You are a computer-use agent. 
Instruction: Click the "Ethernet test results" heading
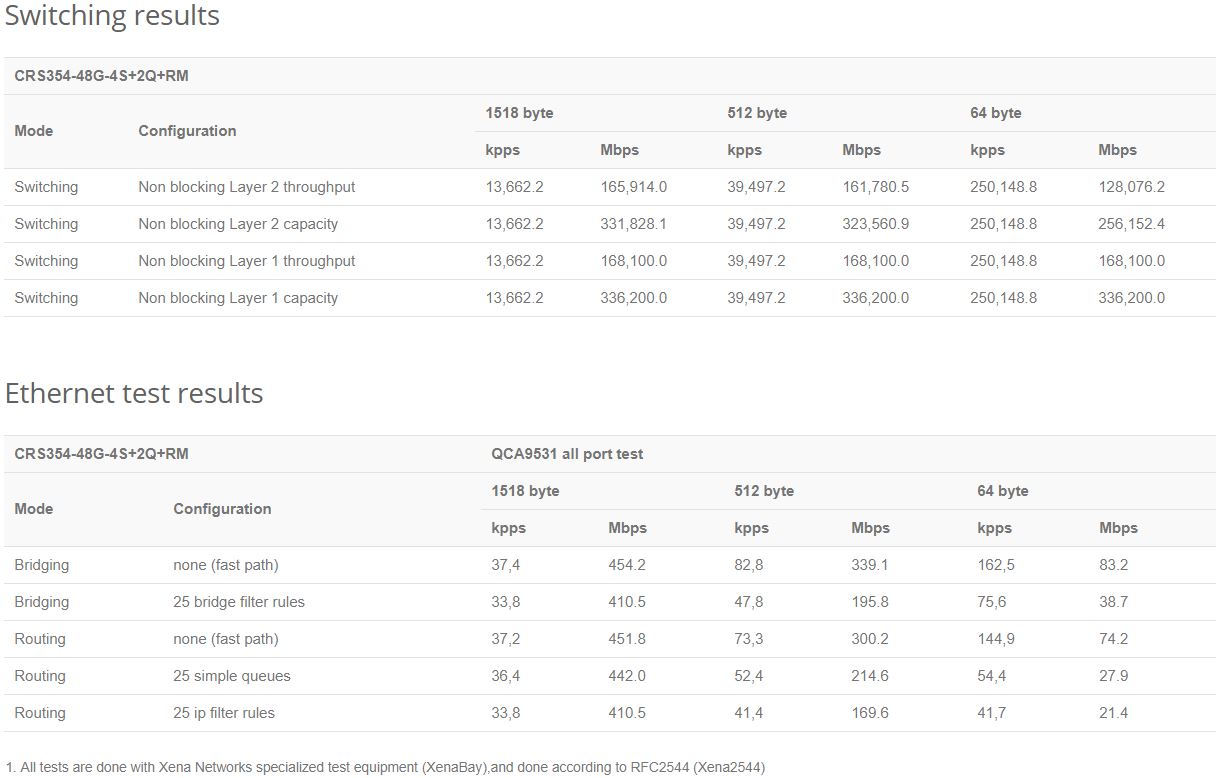tap(134, 393)
